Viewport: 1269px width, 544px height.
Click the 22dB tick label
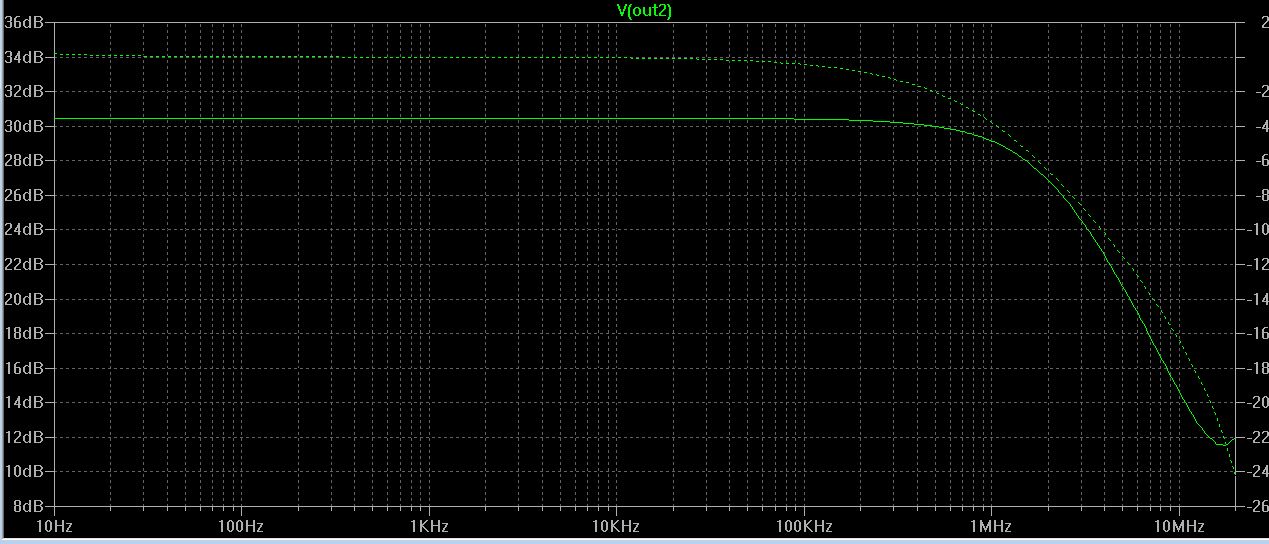click(x=24, y=264)
